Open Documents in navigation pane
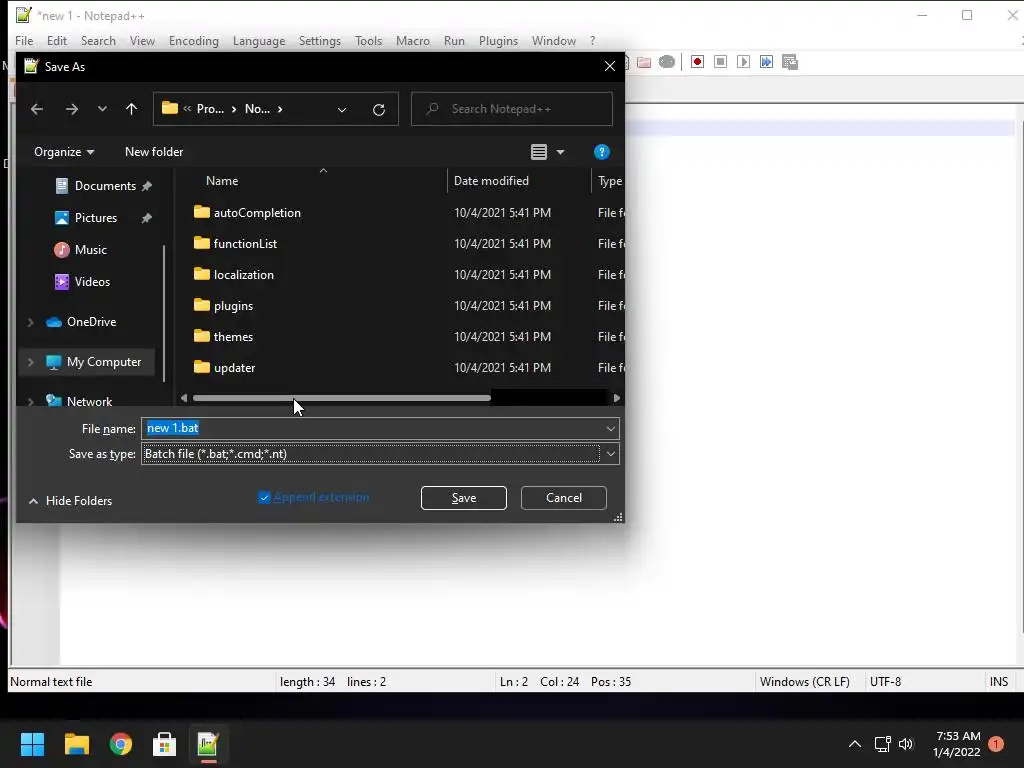1024x768 pixels. point(104,185)
